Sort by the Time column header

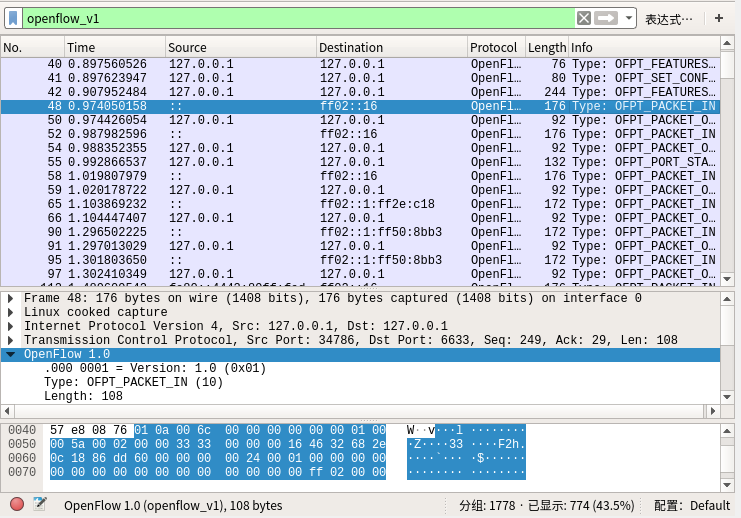click(115, 47)
